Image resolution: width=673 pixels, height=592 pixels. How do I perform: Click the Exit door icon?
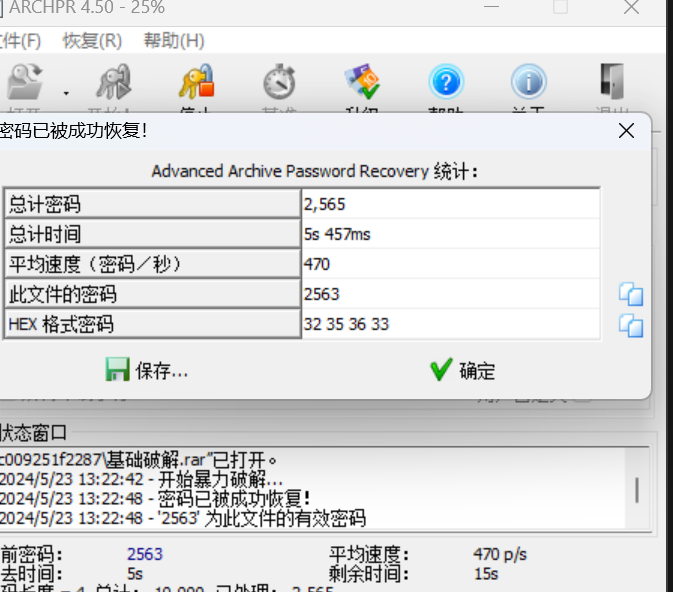point(612,82)
